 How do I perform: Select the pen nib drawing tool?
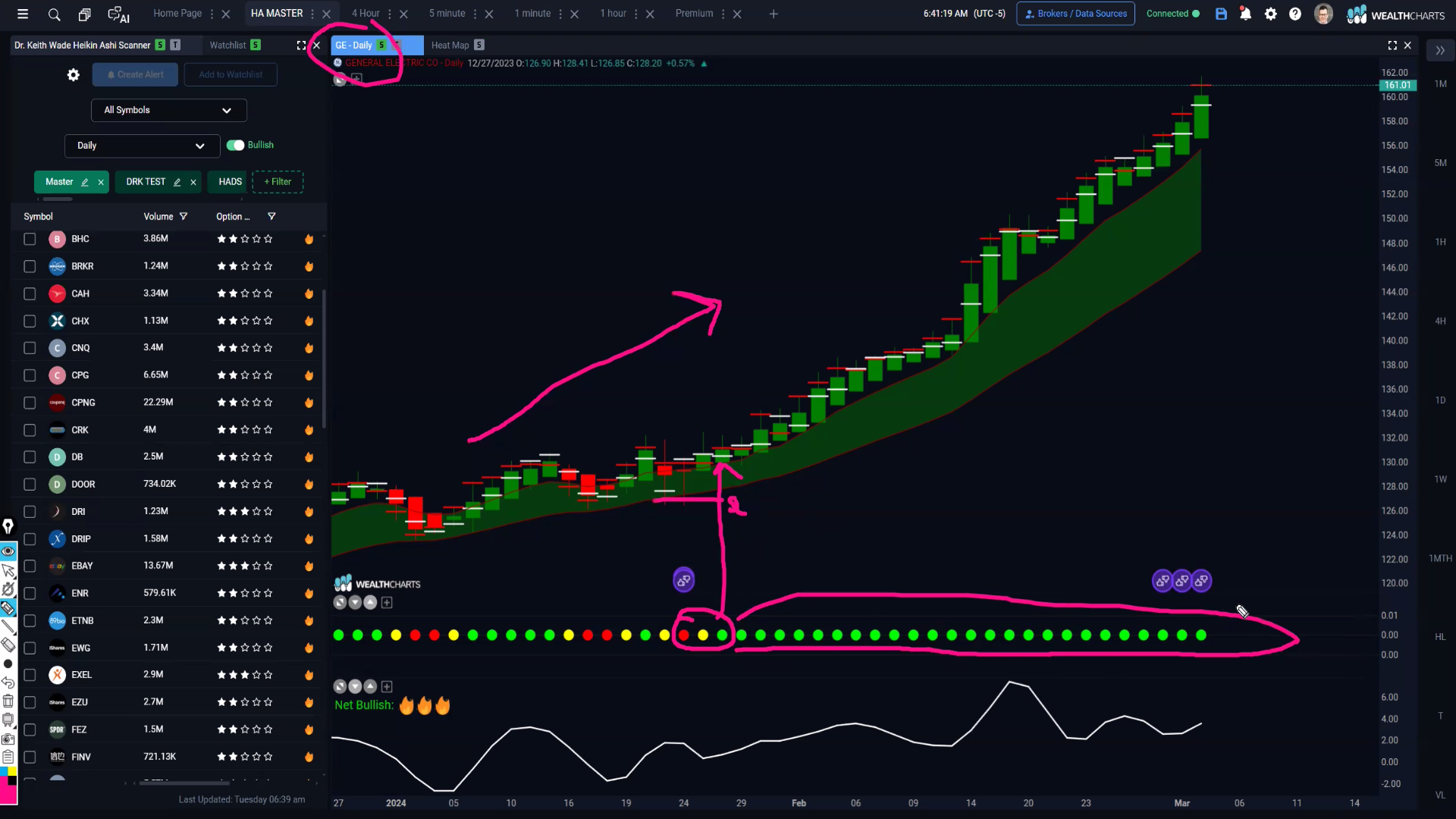[x=8, y=526]
